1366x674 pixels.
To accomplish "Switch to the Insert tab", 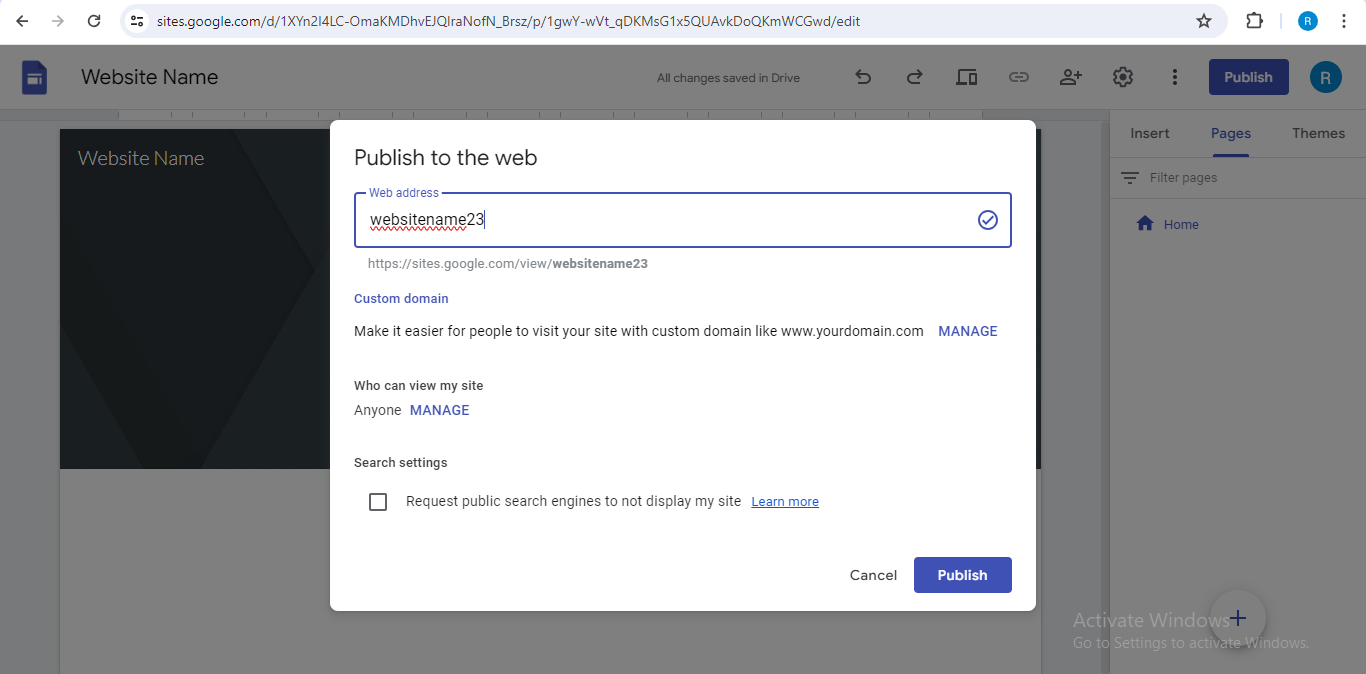I will tap(1150, 133).
